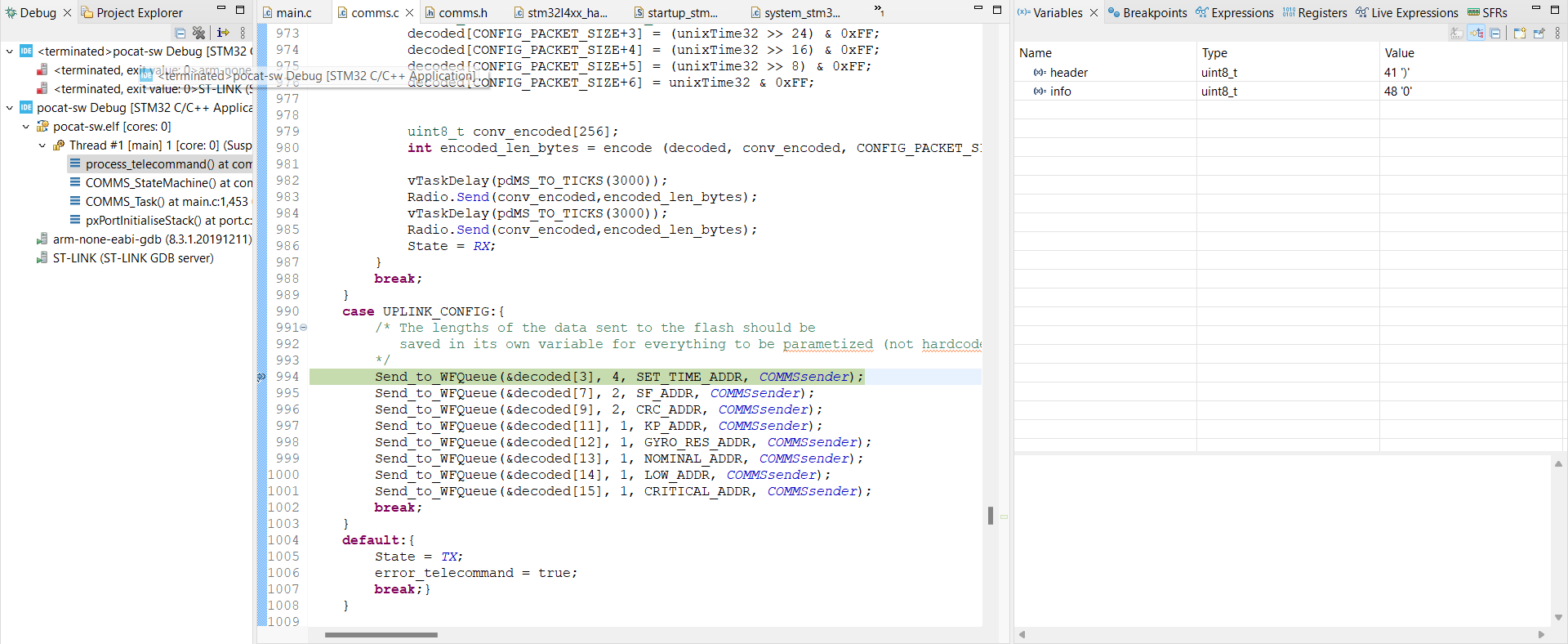1568x644 pixels.
Task: Open the system_stm3... editor tab
Action: click(x=795, y=13)
